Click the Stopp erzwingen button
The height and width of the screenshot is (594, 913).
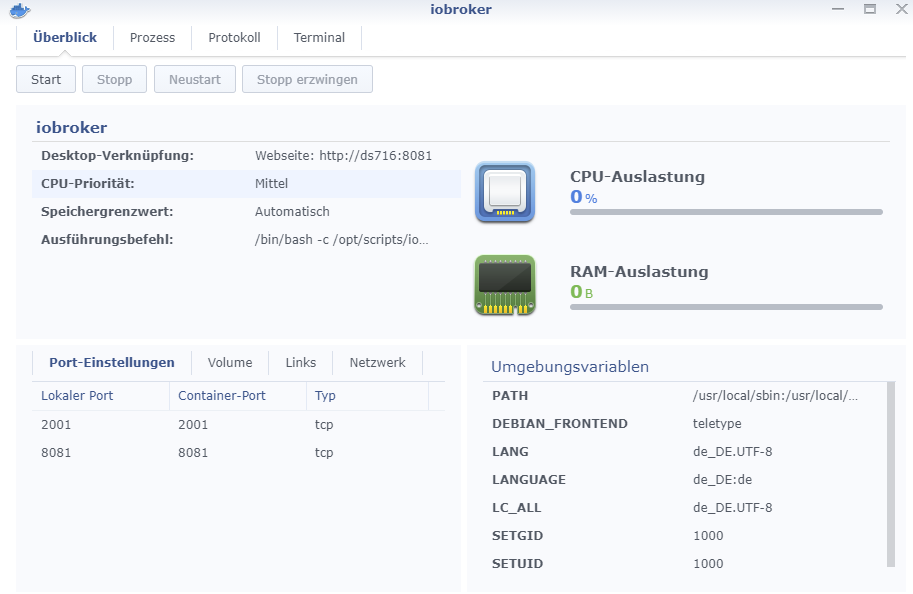307,79
